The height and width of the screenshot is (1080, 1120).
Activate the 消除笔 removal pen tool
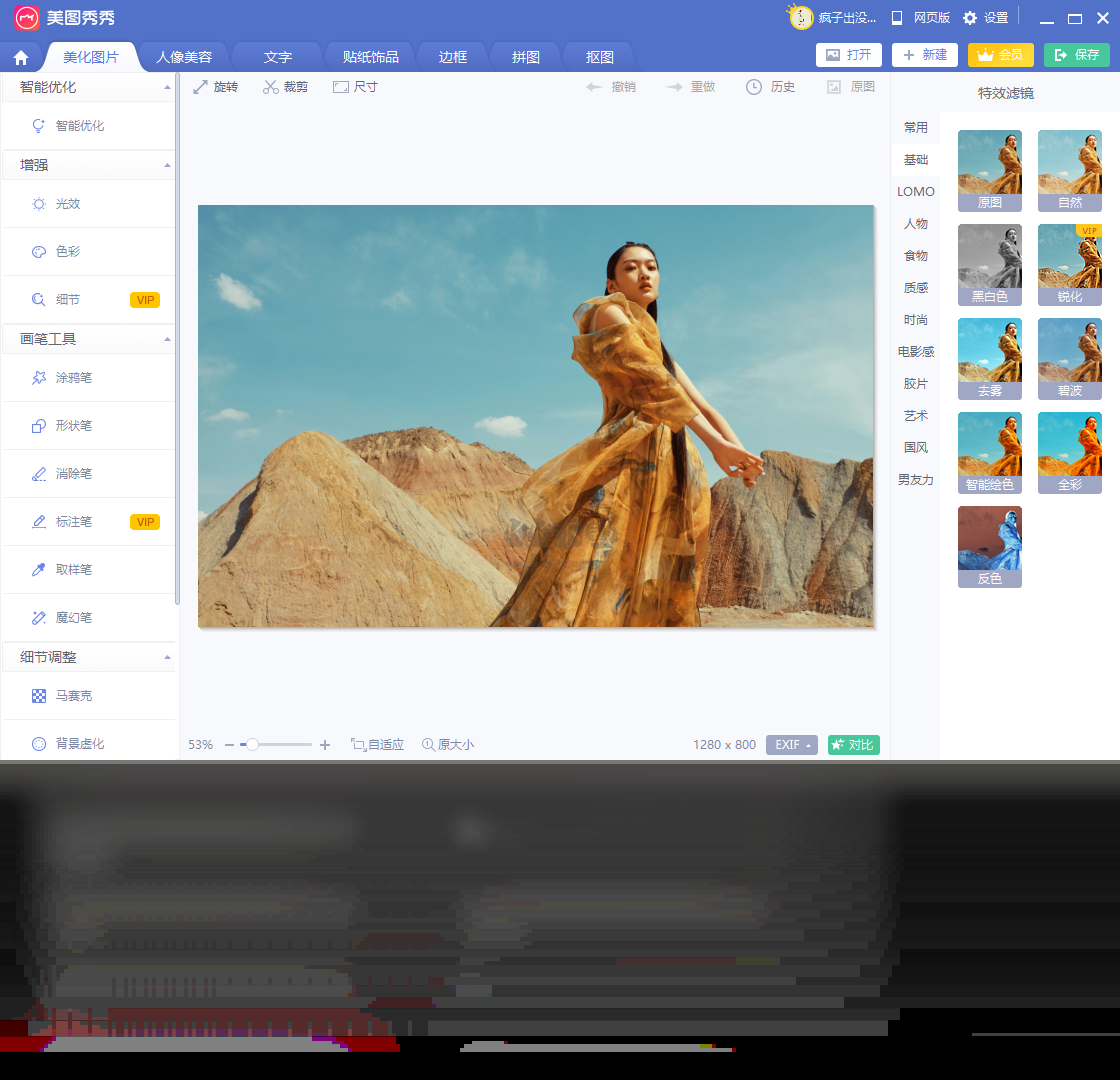[x=75, y=473]
